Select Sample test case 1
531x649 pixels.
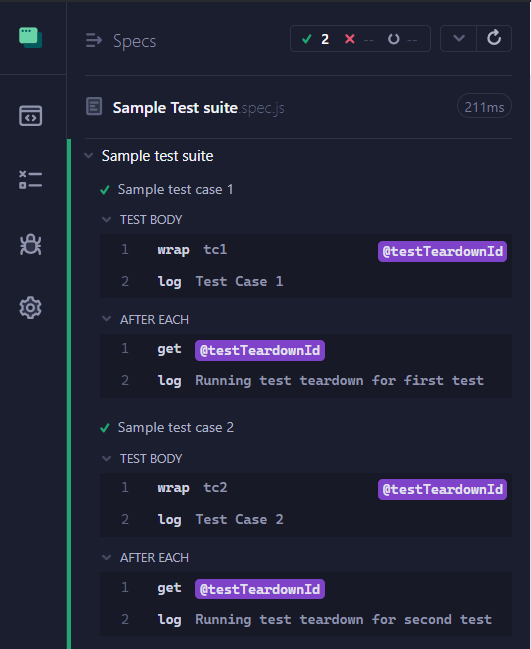(175, 190)
